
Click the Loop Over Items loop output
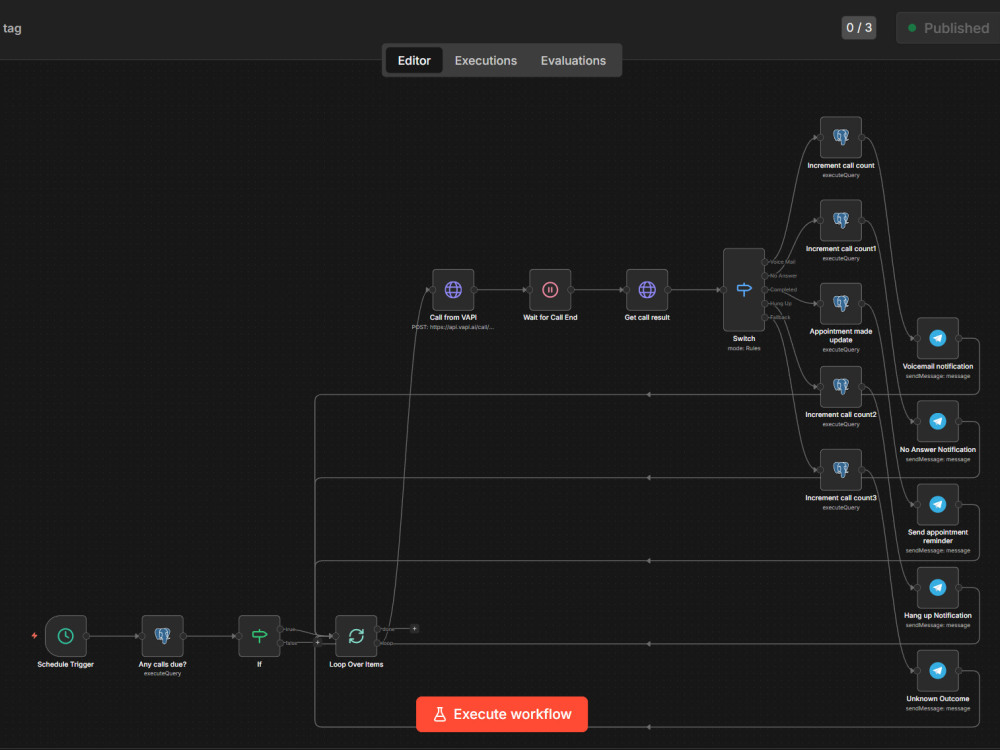[x=377, y=643]
